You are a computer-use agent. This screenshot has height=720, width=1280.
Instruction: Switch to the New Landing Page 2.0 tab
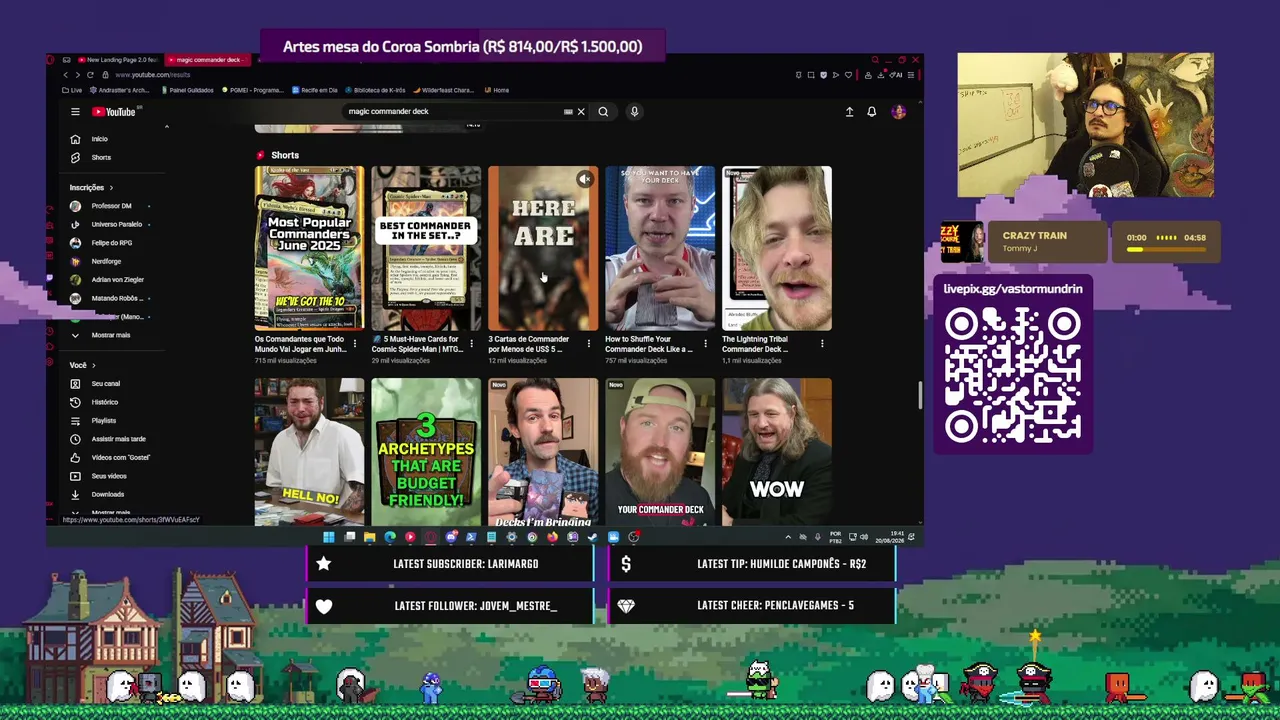coord(120,60)
